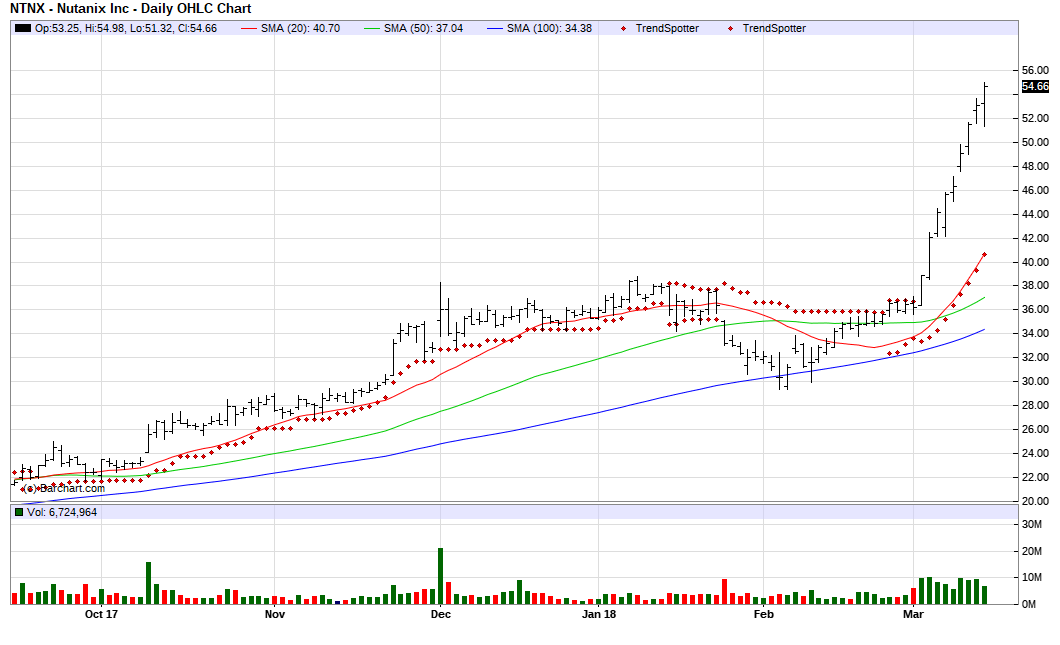Click the current price tag 54.66

1035,87
